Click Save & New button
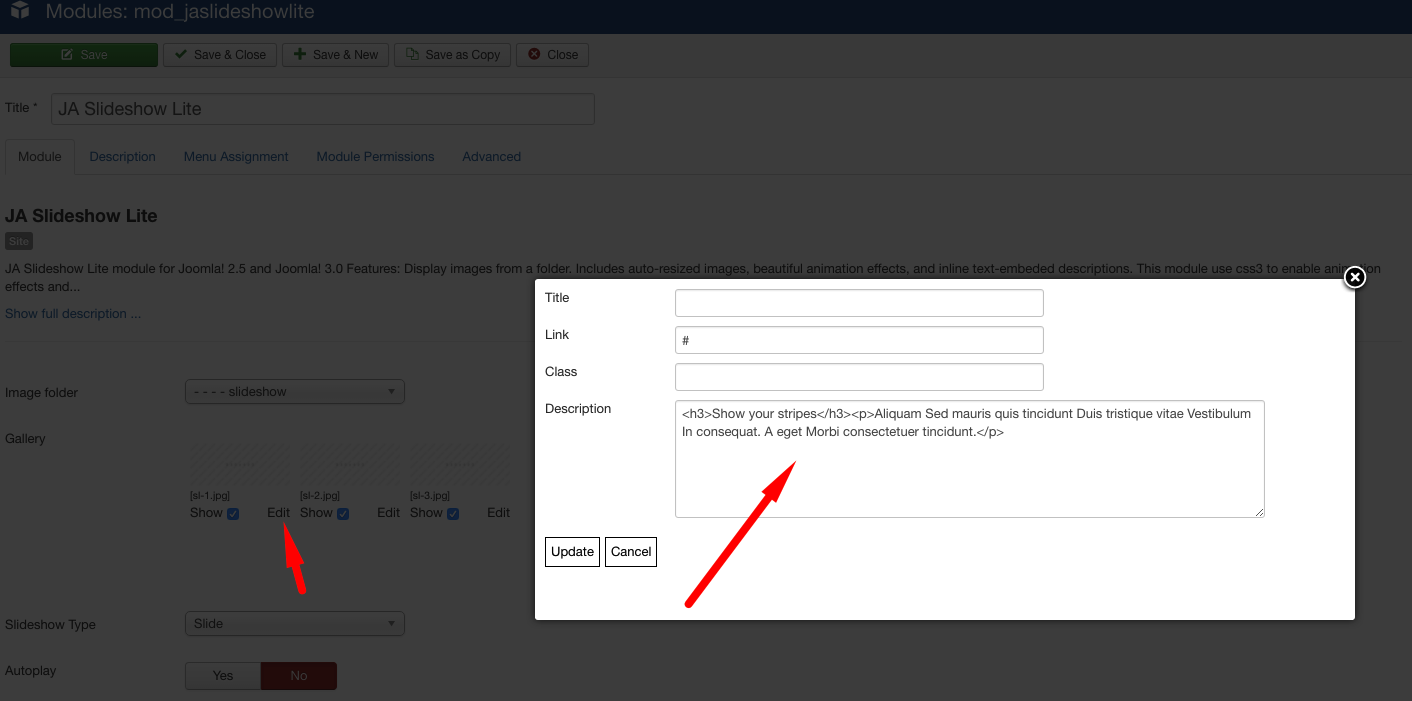Screen dimensions: 1412x701 (x=336, y=55)
